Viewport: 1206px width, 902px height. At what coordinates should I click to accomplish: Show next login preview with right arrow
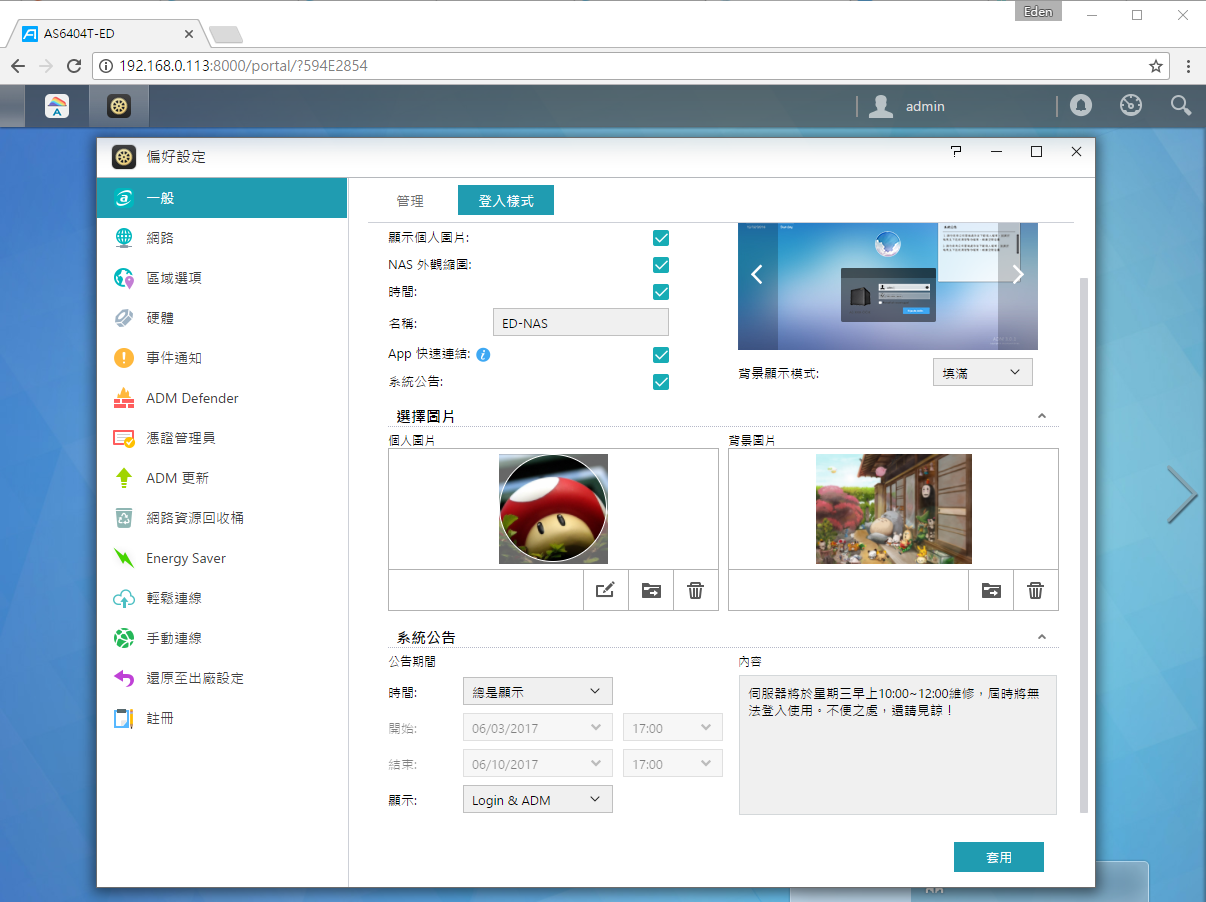click(1017, 275)
